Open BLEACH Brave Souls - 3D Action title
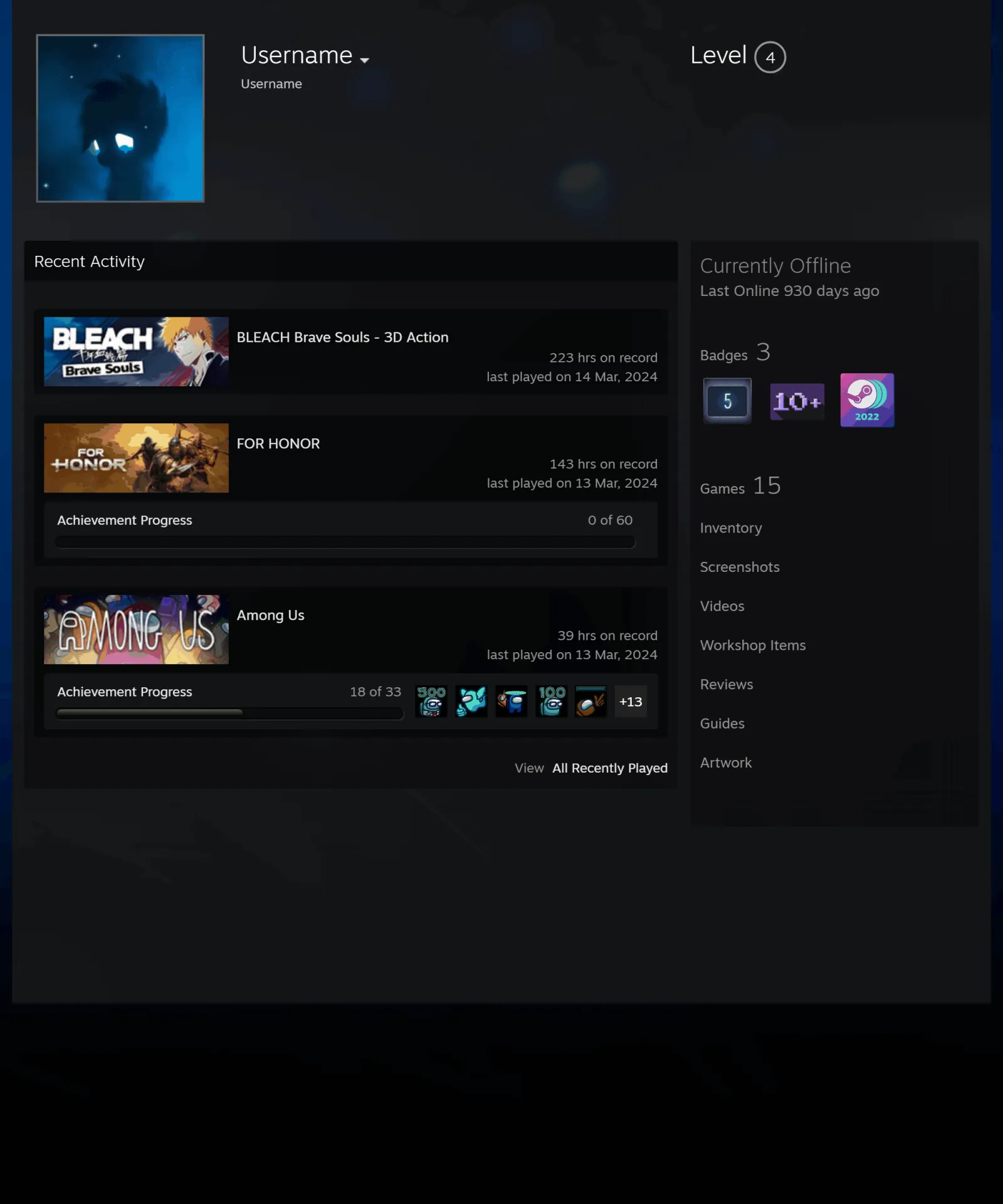The image size is (1003, 1204). point(342,337)
